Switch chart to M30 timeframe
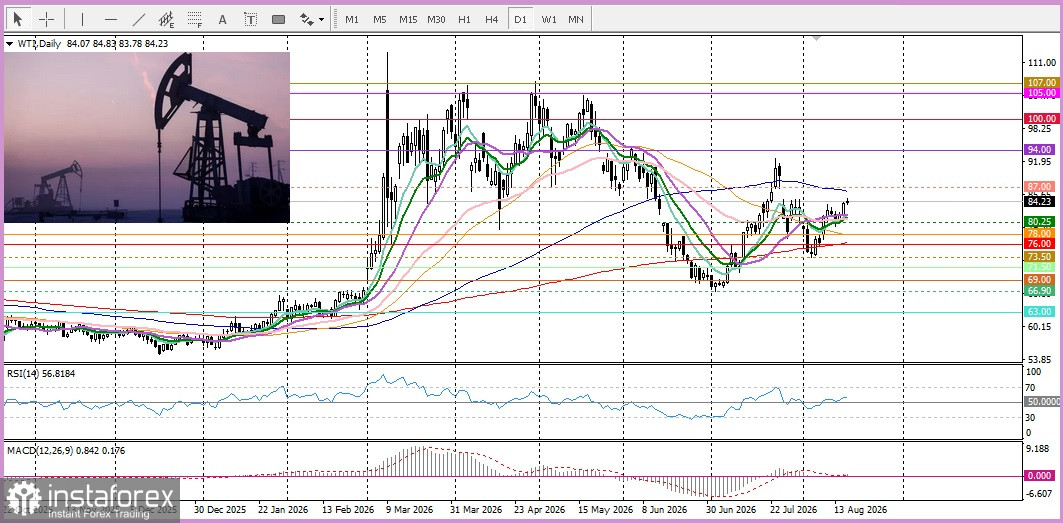The width and height of the screenshot is (1063, 523). (437, 19)
